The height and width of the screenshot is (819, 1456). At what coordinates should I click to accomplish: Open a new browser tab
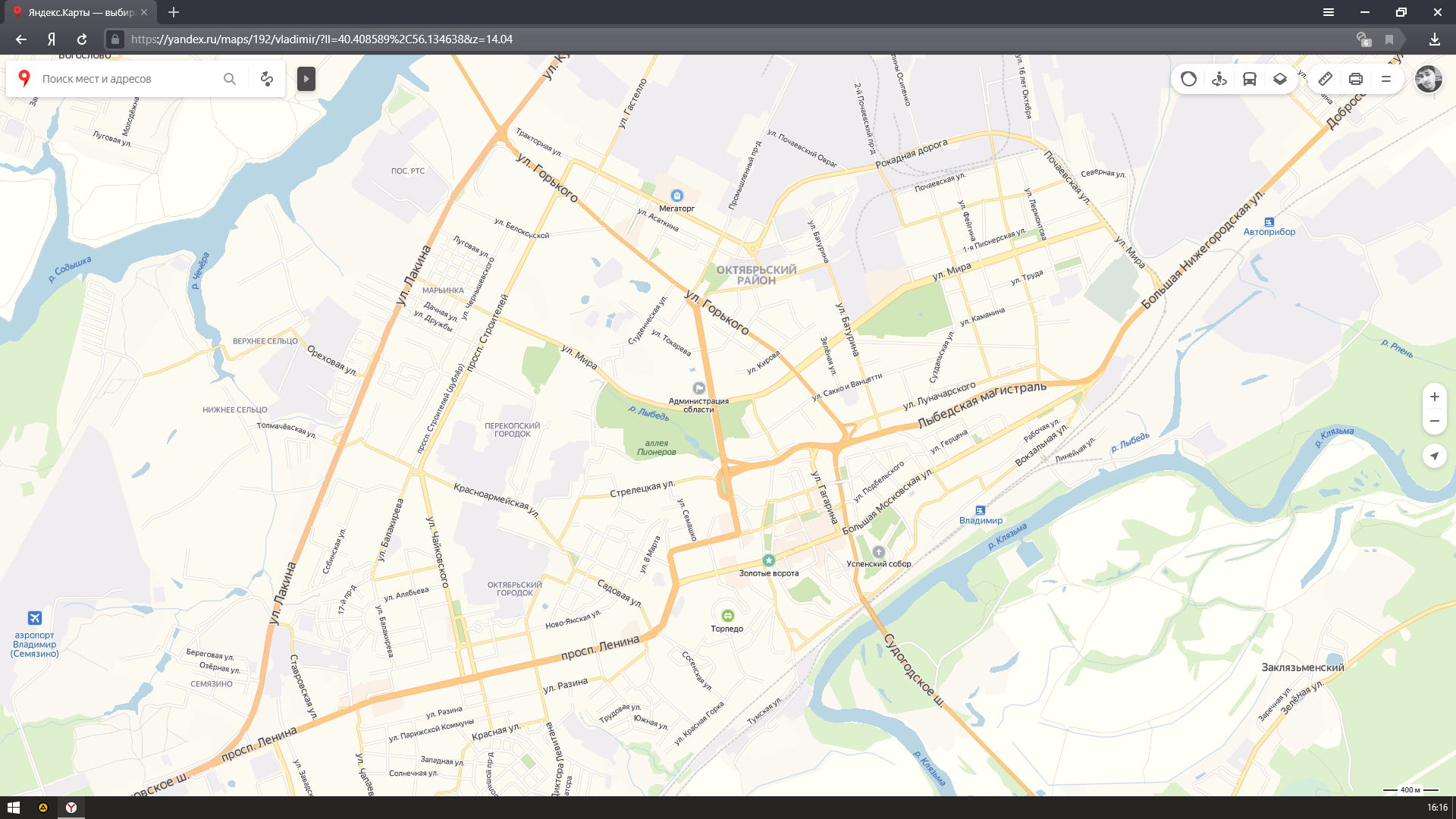click(x=174, y=12)
